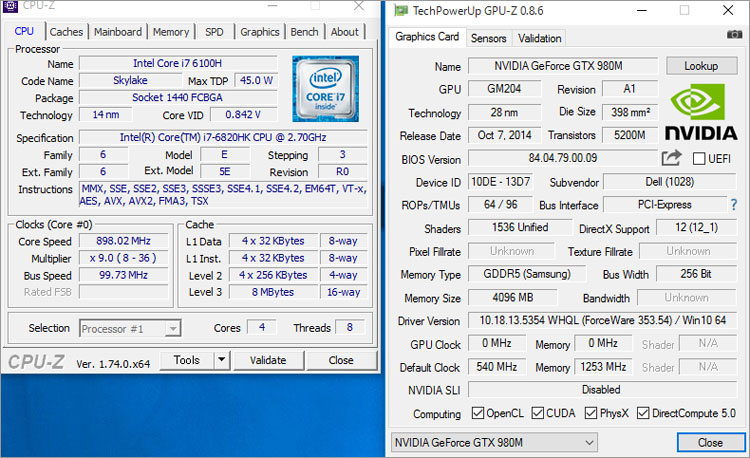This screenshot has width=750, height=458.
Task: Click the GPU Name field showing GTX 980M
Action: click(562, 66)
